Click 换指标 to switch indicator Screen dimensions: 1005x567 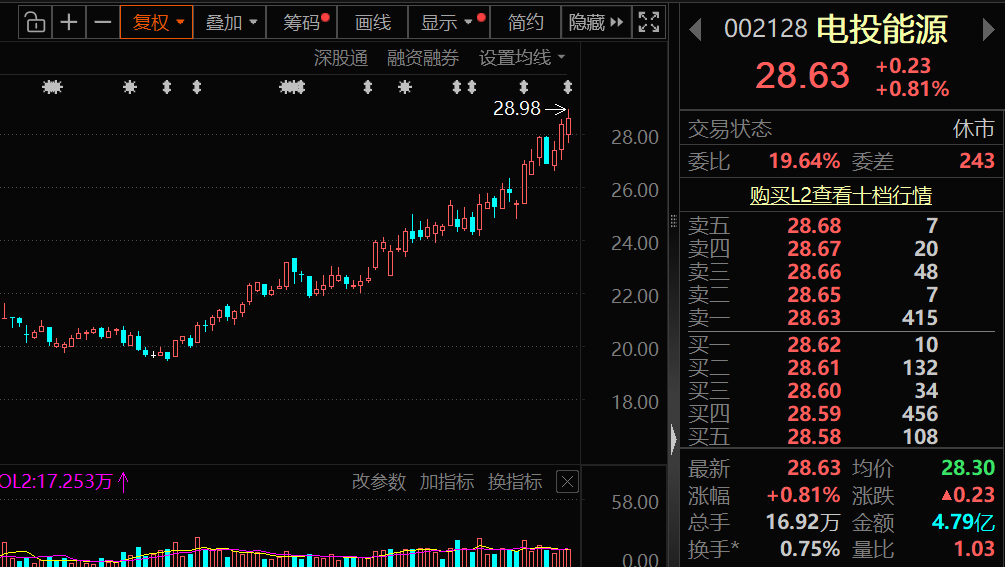click(x=515, y=482)
